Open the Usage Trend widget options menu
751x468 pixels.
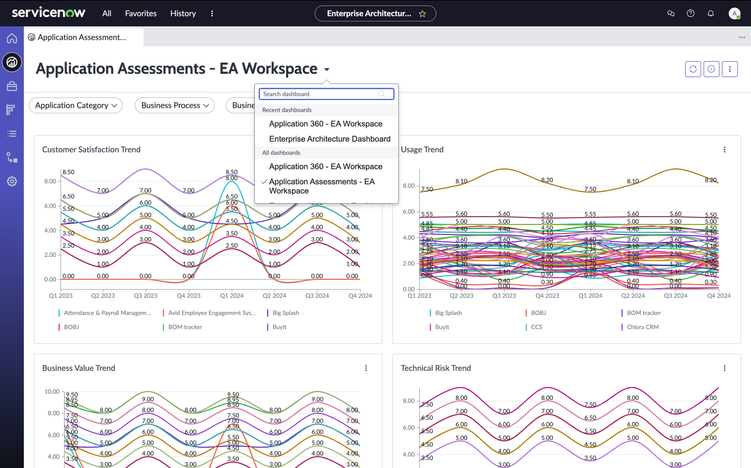pos(724,149)
